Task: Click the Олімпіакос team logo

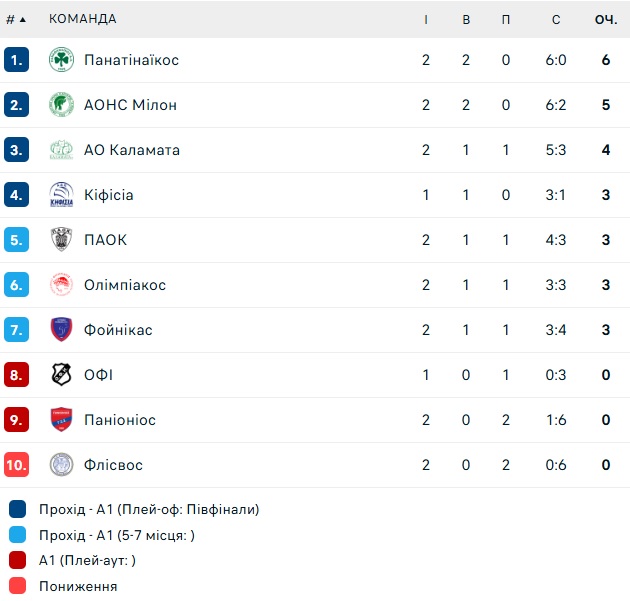Action: point(61,285)
